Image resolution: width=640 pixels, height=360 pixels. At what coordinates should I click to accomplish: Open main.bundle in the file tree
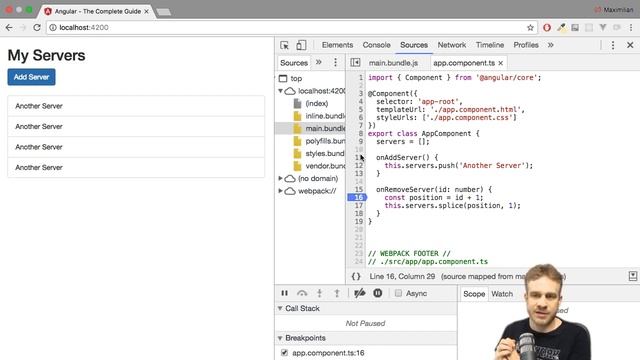pos(325,128)
